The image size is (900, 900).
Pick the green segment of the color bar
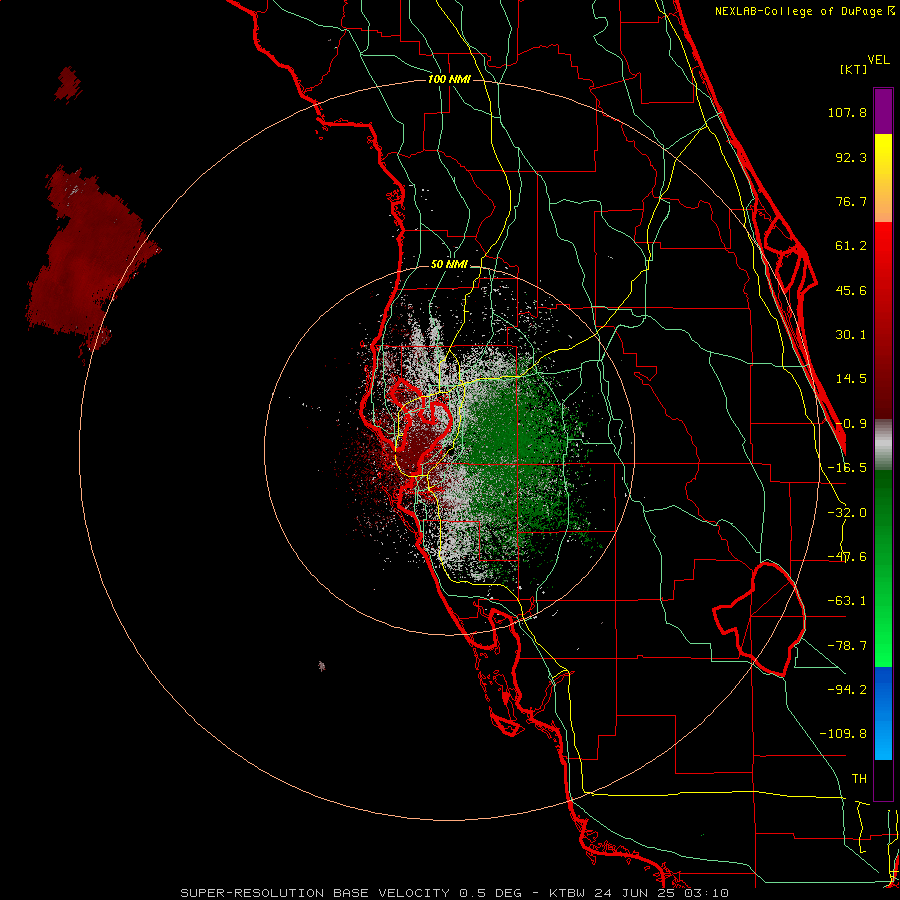[883, 568]
